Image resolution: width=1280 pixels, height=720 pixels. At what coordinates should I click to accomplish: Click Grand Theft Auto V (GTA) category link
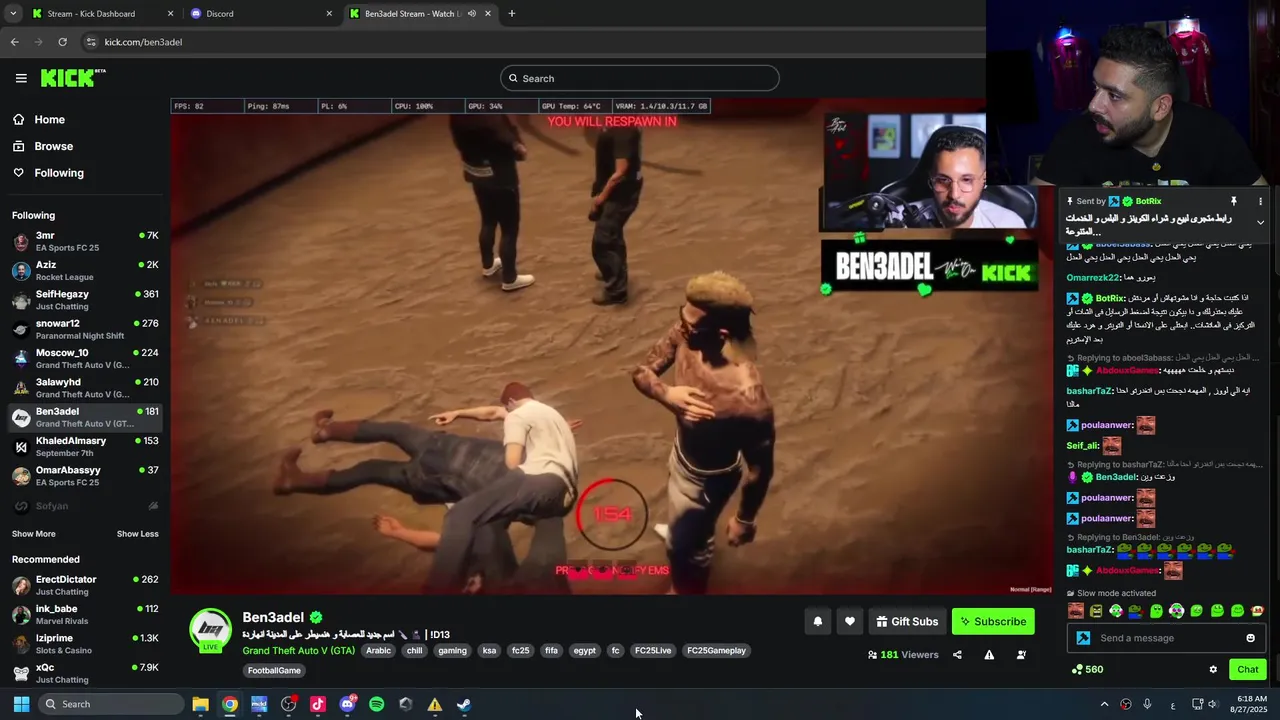coord(298,651)
